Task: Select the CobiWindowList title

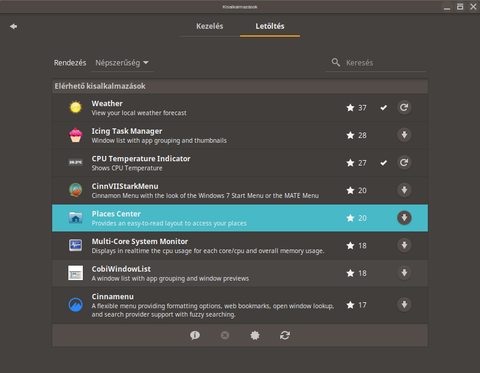Action: coord(121,269)
